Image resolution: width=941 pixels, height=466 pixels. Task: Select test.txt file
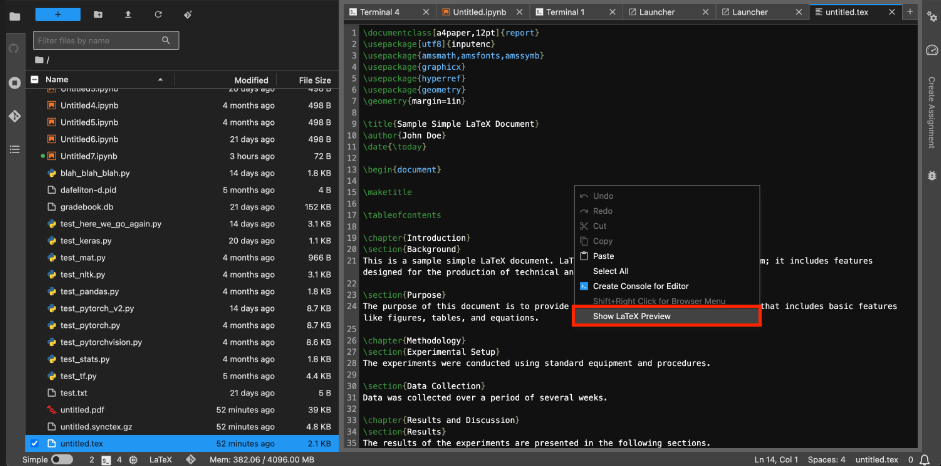182,393
